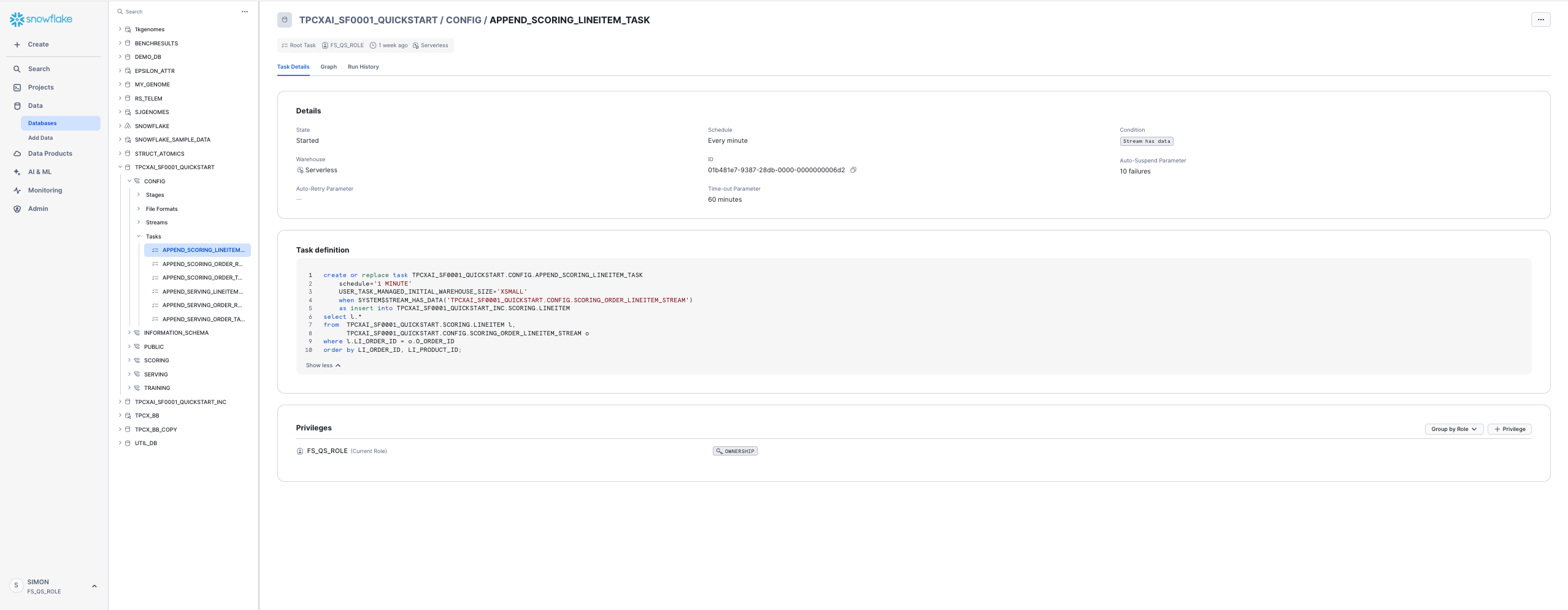Open Data Products cloud icon

(x=17, y=154)
